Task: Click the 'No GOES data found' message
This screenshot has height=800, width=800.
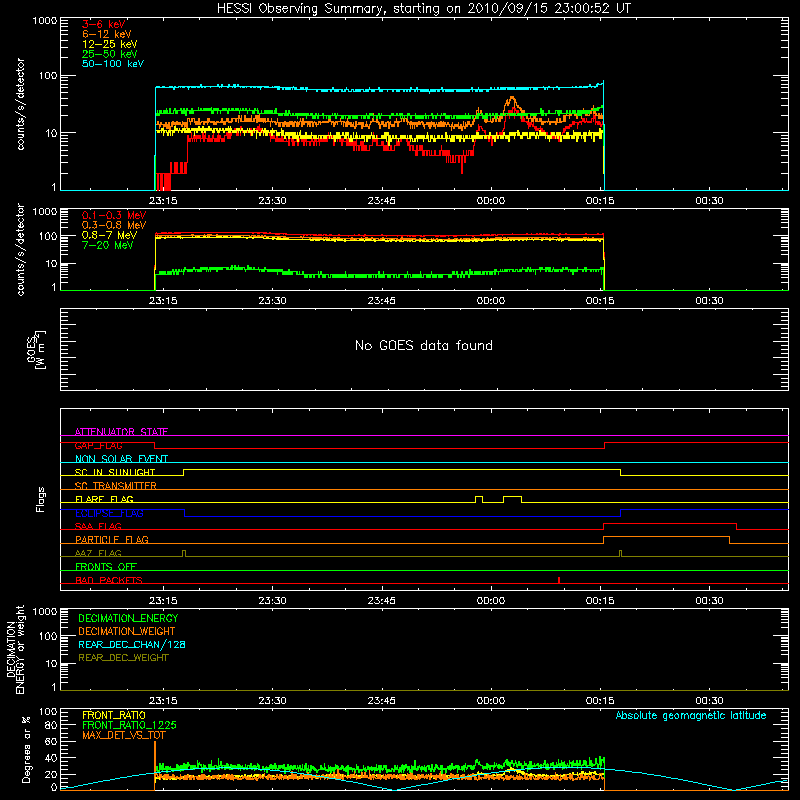Action: (x=423, y=345)
